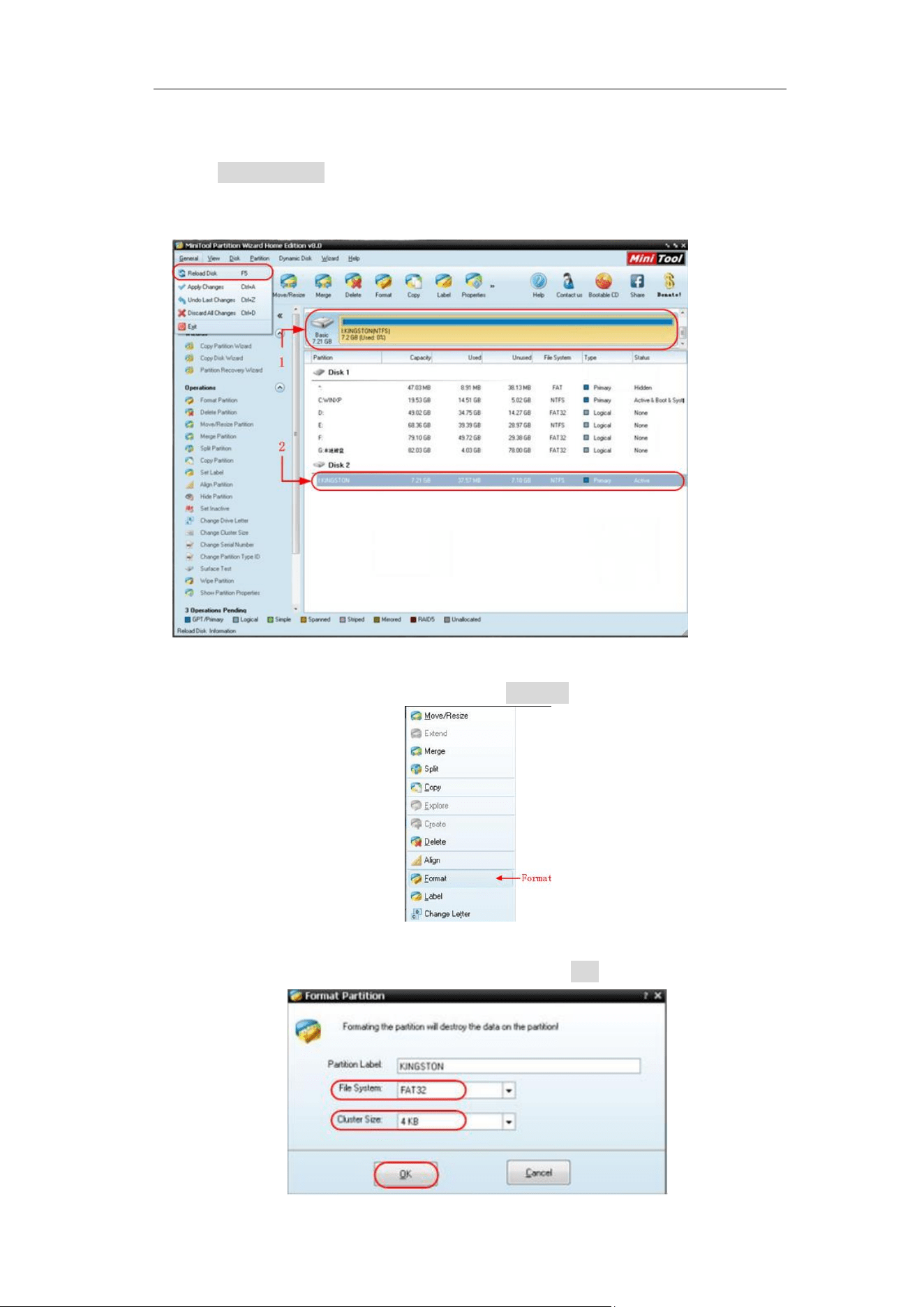Click the Bootable CD toolbar icon
Image resolution: width=924 pixels, height=1307 pixels.
(x=604, y=286)
